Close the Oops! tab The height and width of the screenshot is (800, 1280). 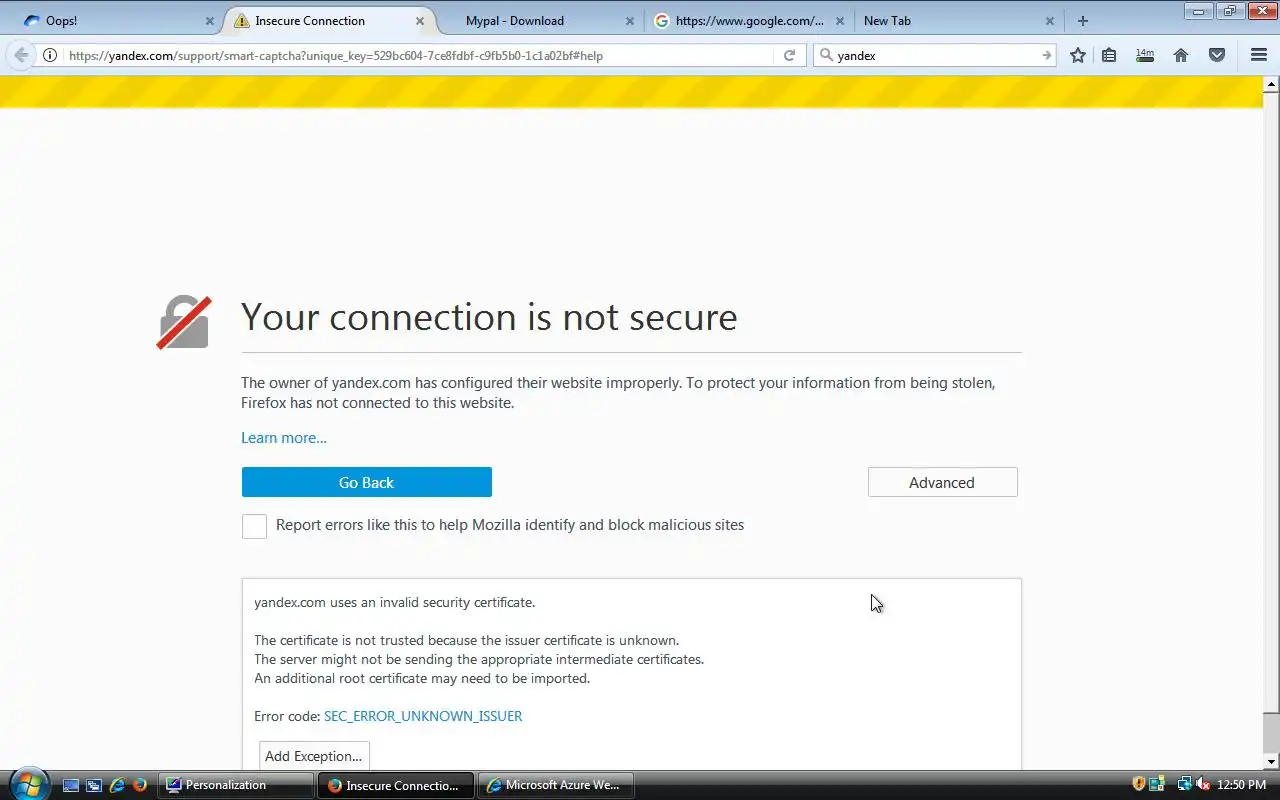click(x=209, y=21)
